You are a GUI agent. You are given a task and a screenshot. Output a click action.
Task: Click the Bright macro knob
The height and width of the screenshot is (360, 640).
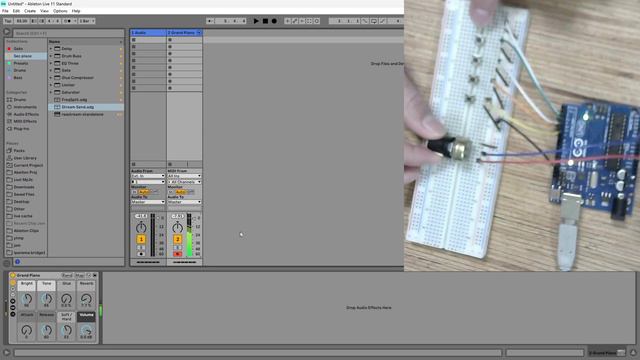[x=27, y=299]
